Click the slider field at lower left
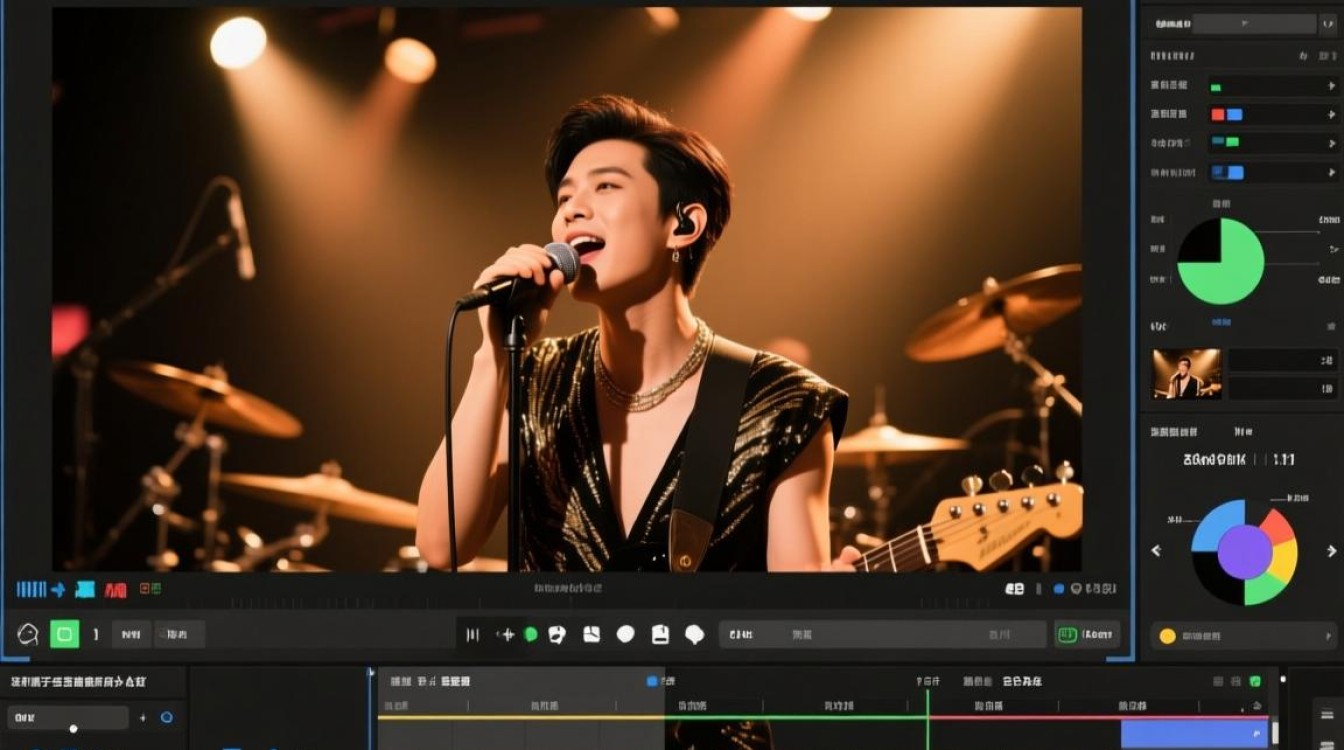The width and height of the screenshot is (1344, 750). click(x=68, y=717)
